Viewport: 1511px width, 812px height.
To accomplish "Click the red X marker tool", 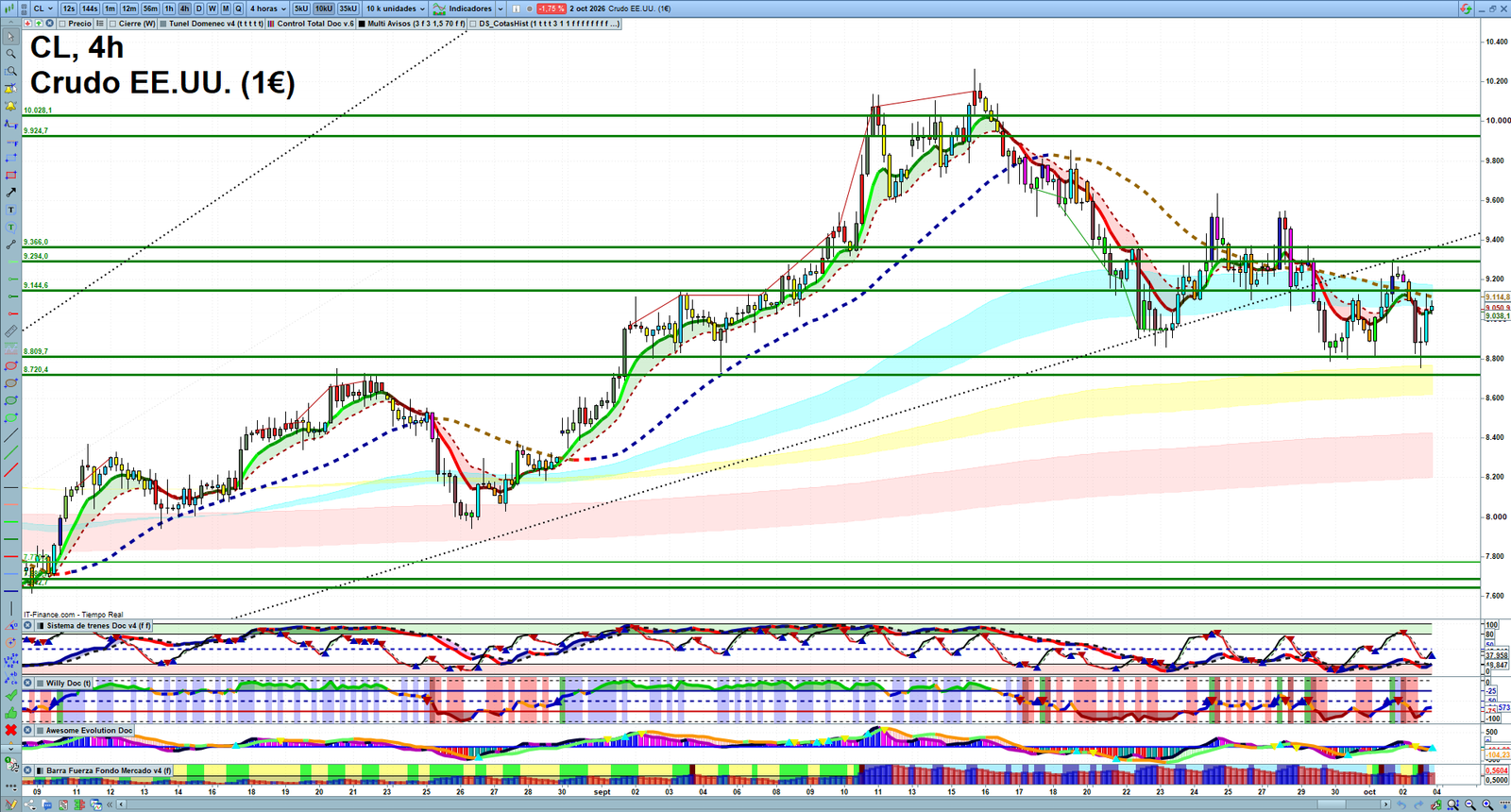I will click(x=10, y=730).
